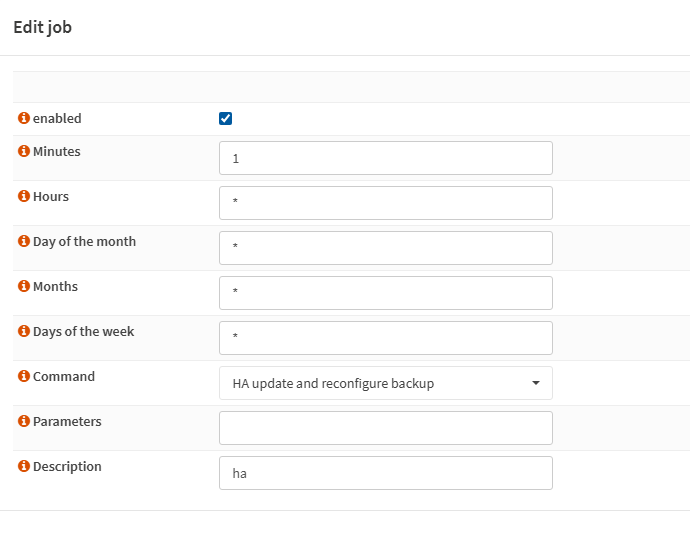Open info icon for Day of the month
Screen dimensions: 690x549
click(24, 241)
